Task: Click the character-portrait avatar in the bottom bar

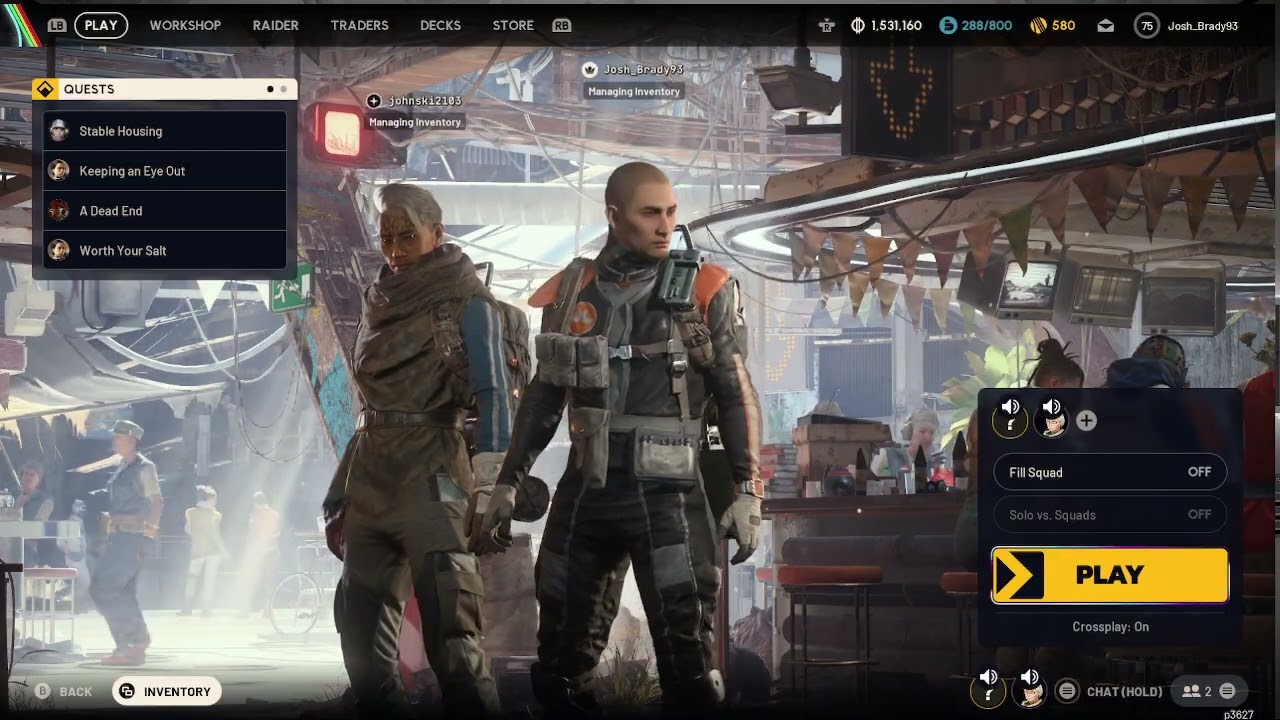Action: coord(1029,692)
